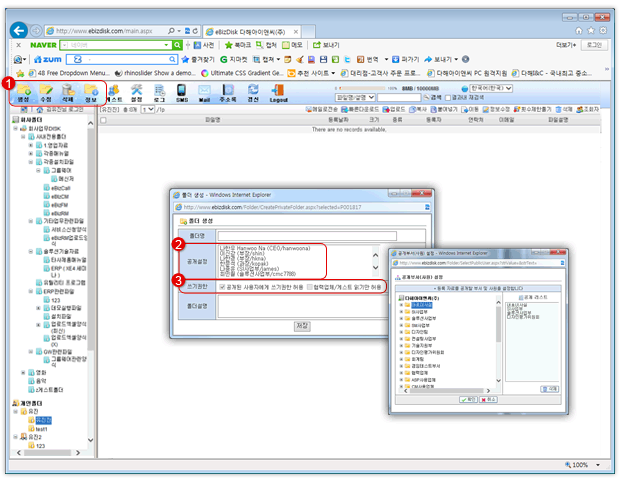Toggle the 결과내 재검색 checkbox
Screen dimensions: 620x480
448,97
